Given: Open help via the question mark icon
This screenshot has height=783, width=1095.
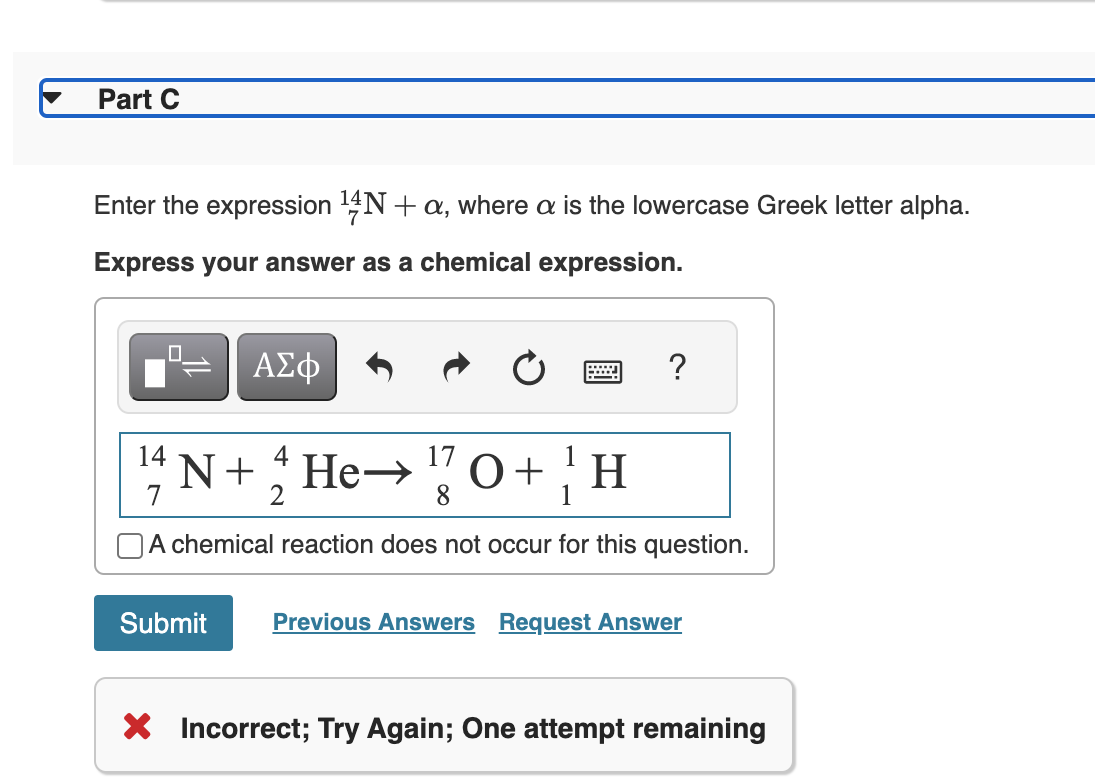Looking at the screenshot, I should pos(677,368).
